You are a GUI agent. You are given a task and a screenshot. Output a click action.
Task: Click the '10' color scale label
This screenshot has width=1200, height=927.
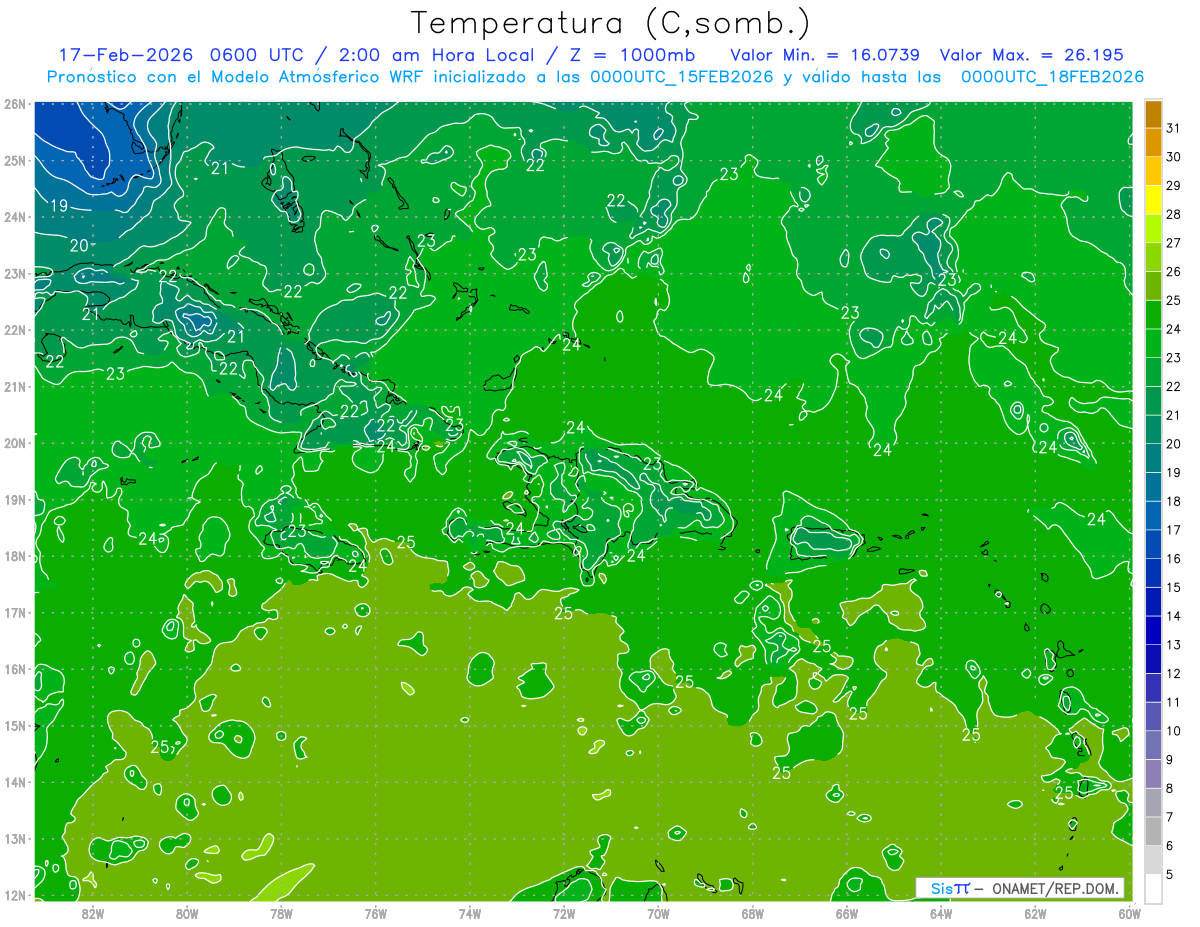coord(1173,730)
